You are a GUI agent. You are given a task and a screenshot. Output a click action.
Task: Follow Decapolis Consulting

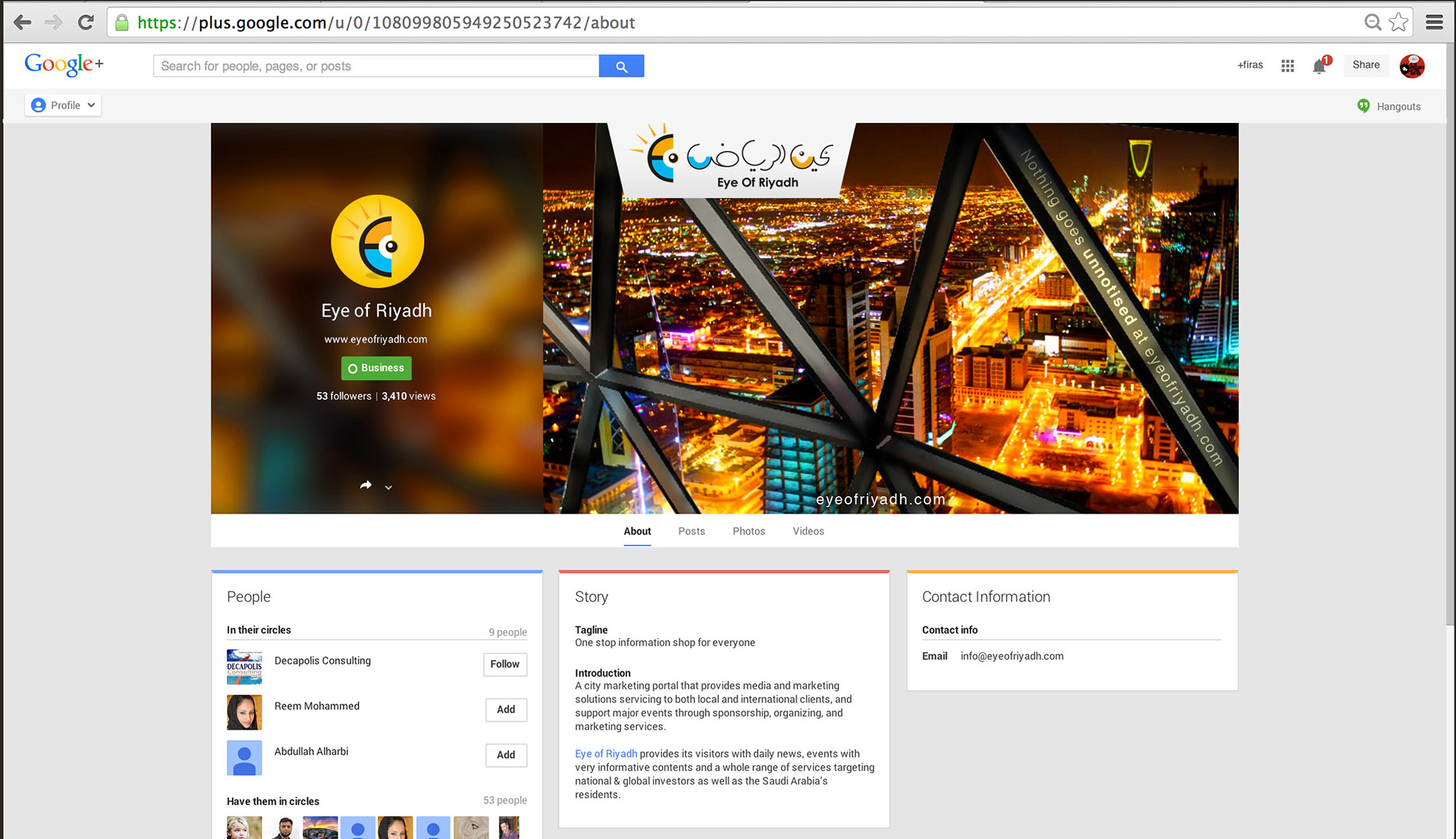point(505,664)
